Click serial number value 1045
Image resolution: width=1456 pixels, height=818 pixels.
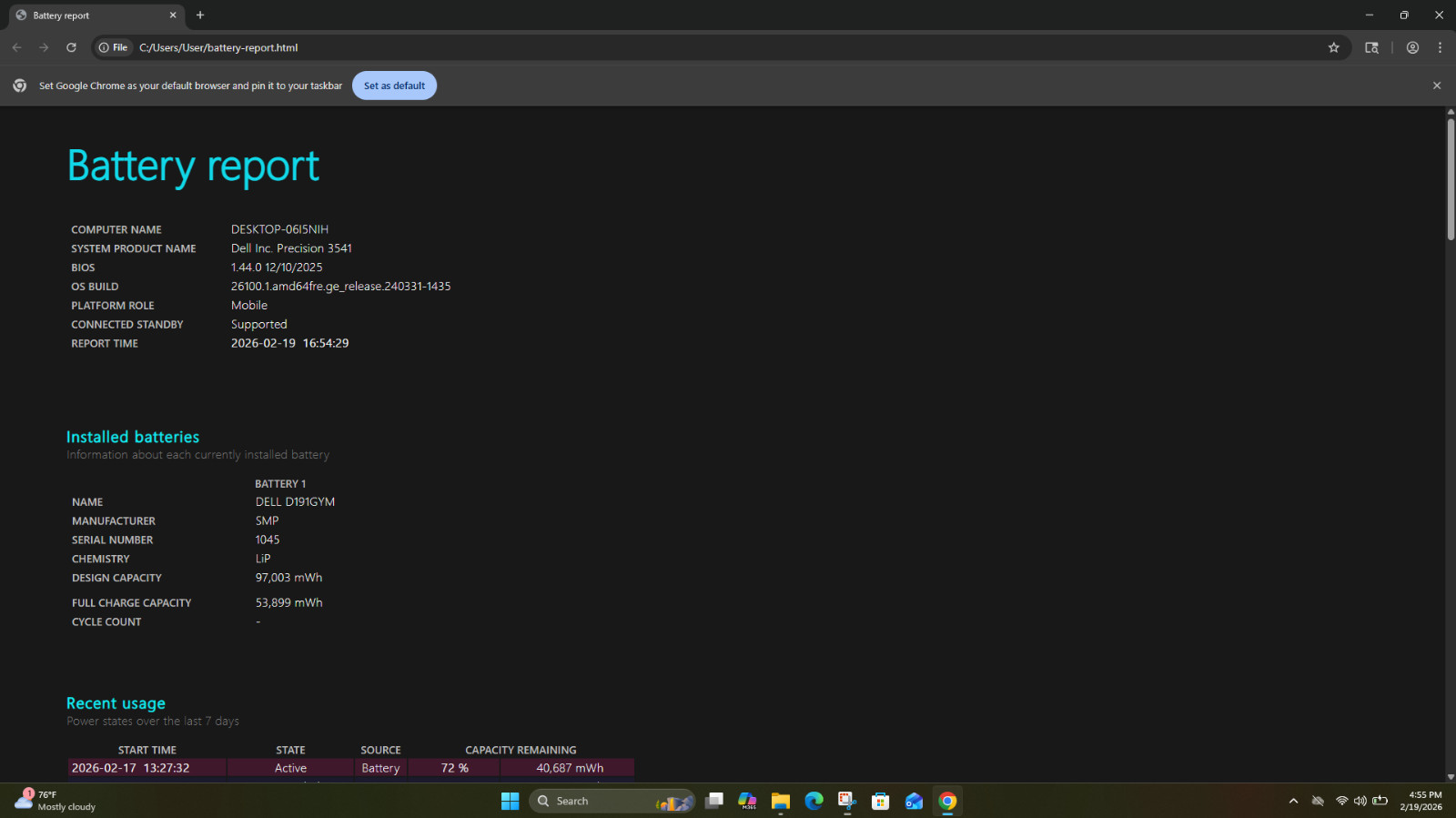268,540
